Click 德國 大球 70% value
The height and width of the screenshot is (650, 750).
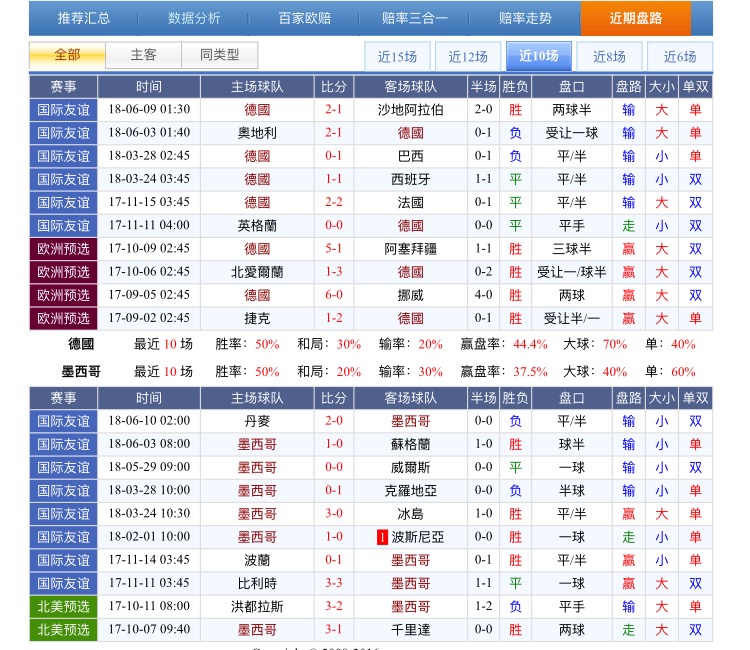[615, 344]
